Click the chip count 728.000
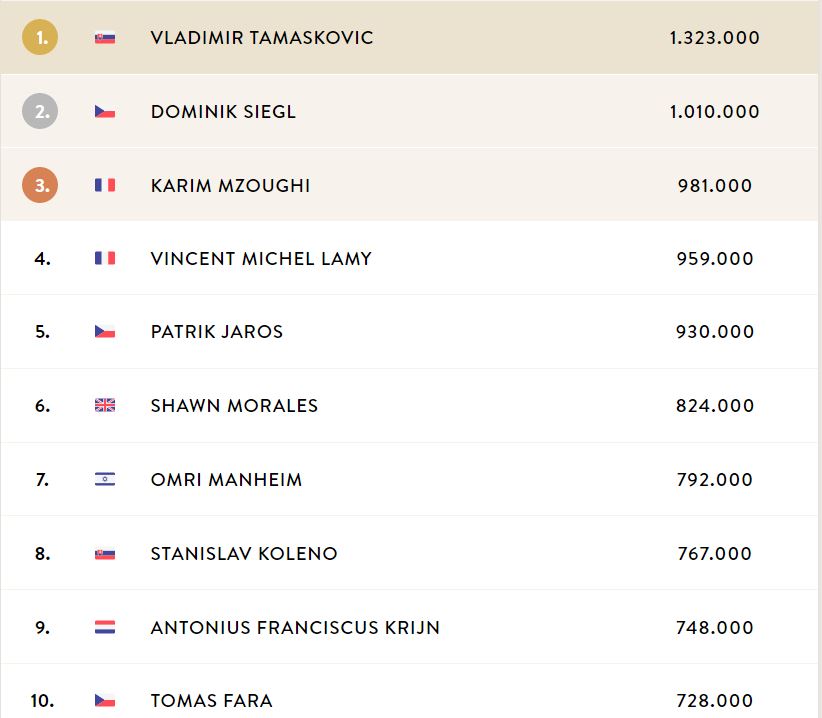Viewport: 822px width, 718px height. coord(715,701)
